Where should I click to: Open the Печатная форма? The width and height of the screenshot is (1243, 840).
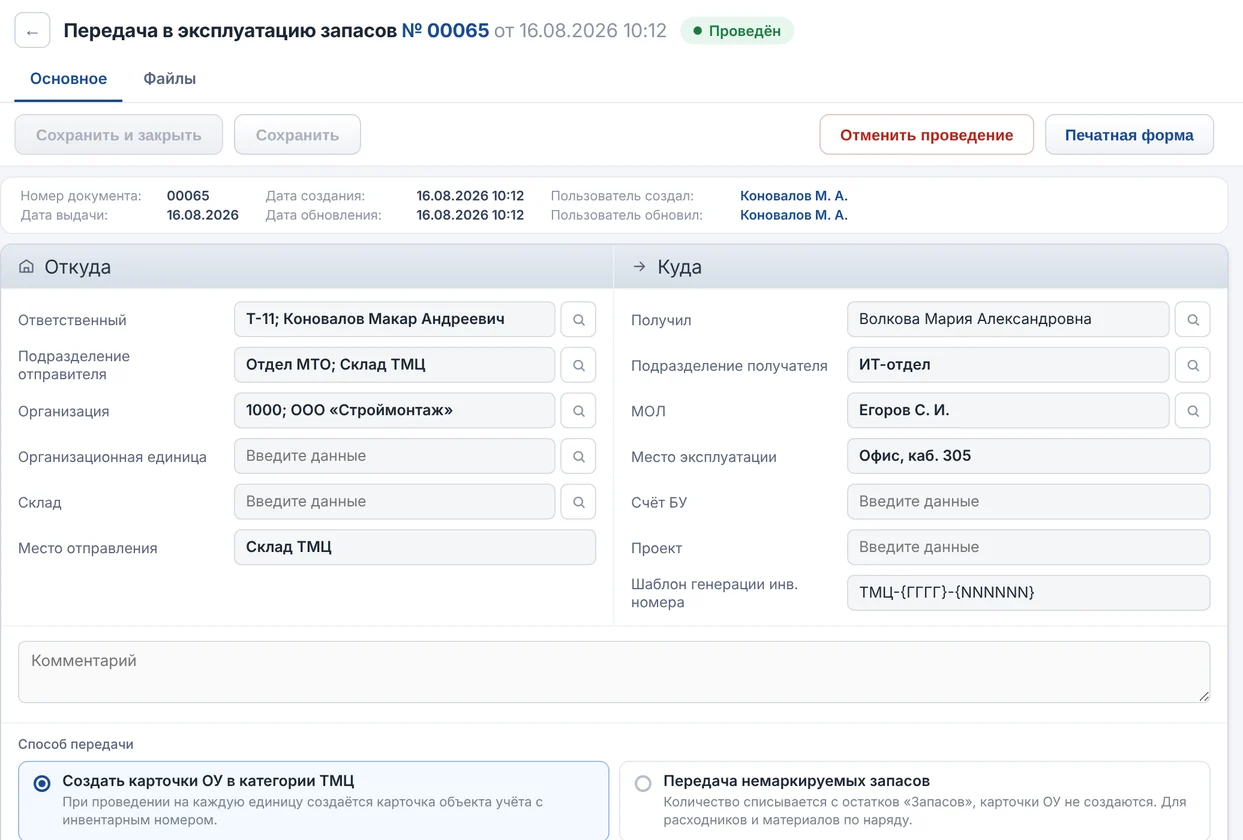click(1129, 135)
